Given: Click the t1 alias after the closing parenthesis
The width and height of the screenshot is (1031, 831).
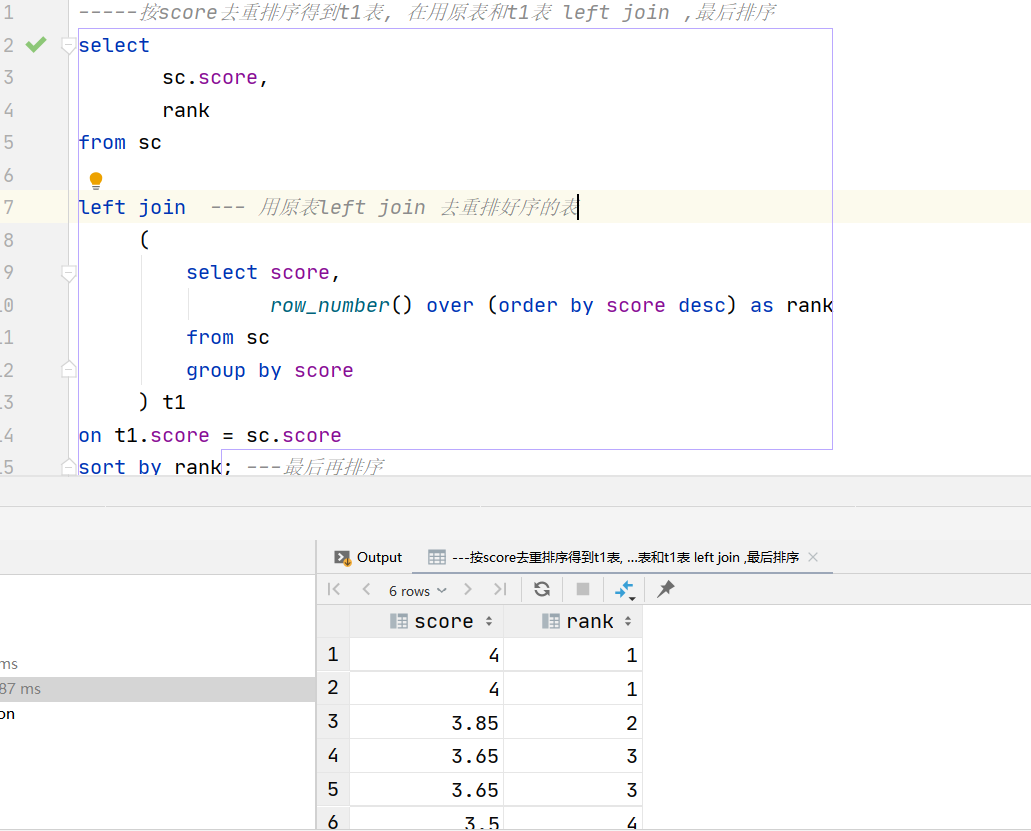Looking at the screenshot, I should pos(174,402).
